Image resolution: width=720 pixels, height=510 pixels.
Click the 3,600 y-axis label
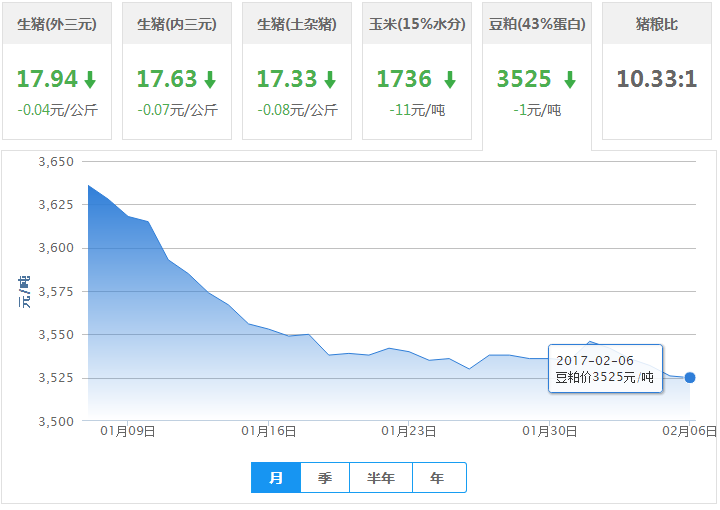coord(56,248)
